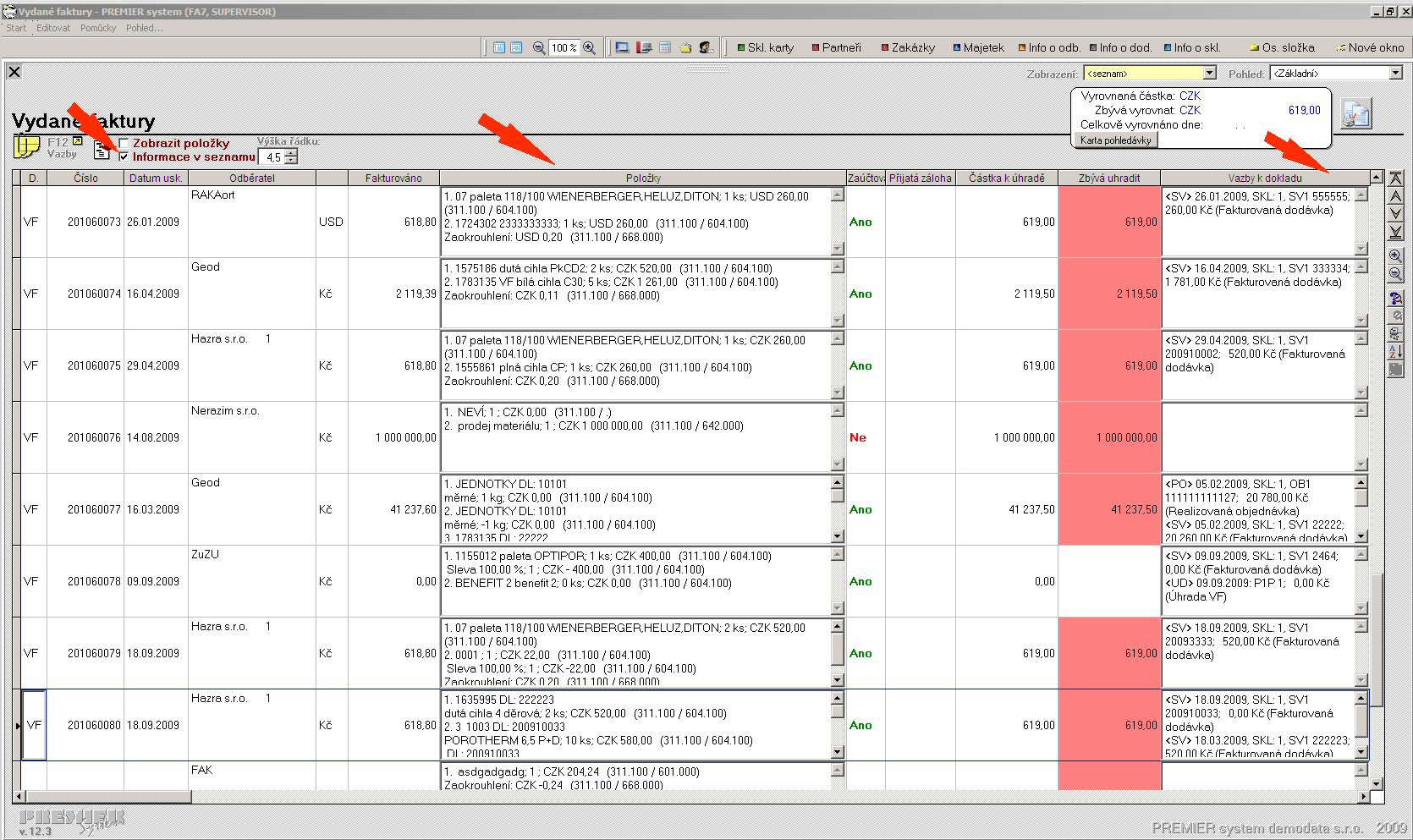This screenshot has width=1413, height=840.
Task: Open the Zobrazení seznam dropdown
Action: coord(1210,74)
